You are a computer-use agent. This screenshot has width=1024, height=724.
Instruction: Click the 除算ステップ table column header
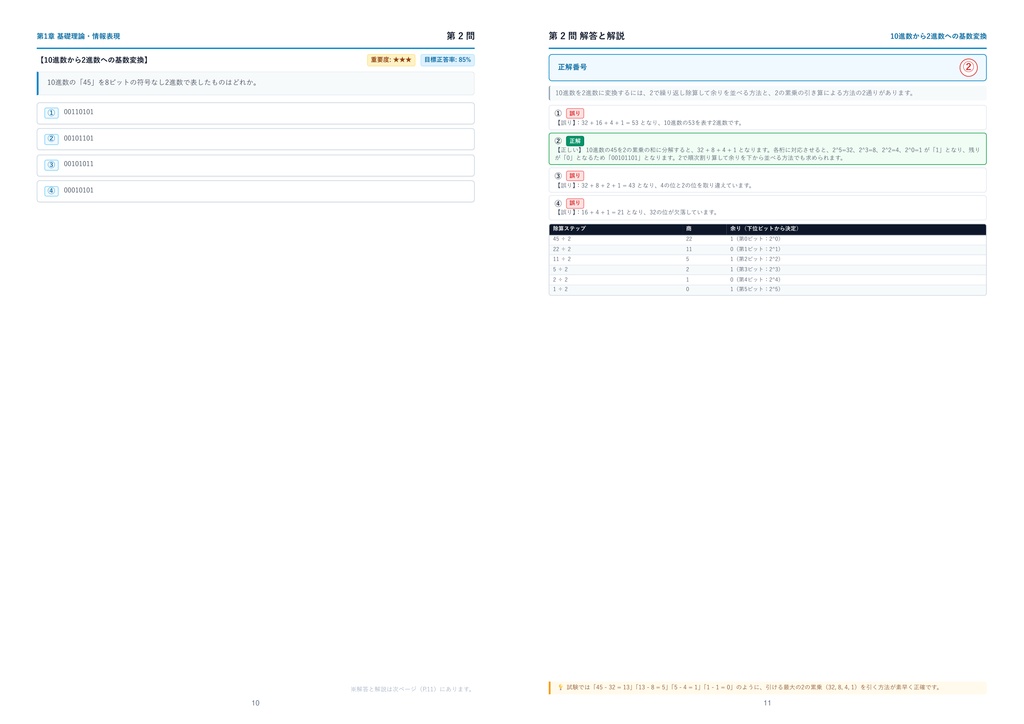pos(569,229)
